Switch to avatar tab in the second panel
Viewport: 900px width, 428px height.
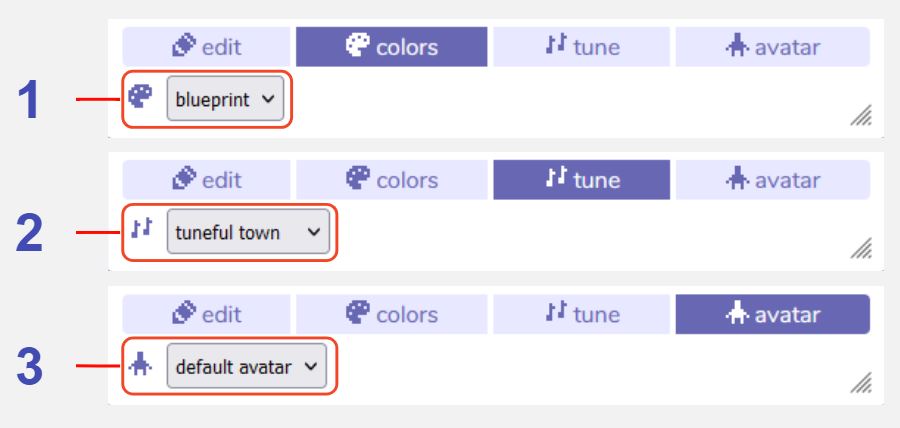click(772, 180)
